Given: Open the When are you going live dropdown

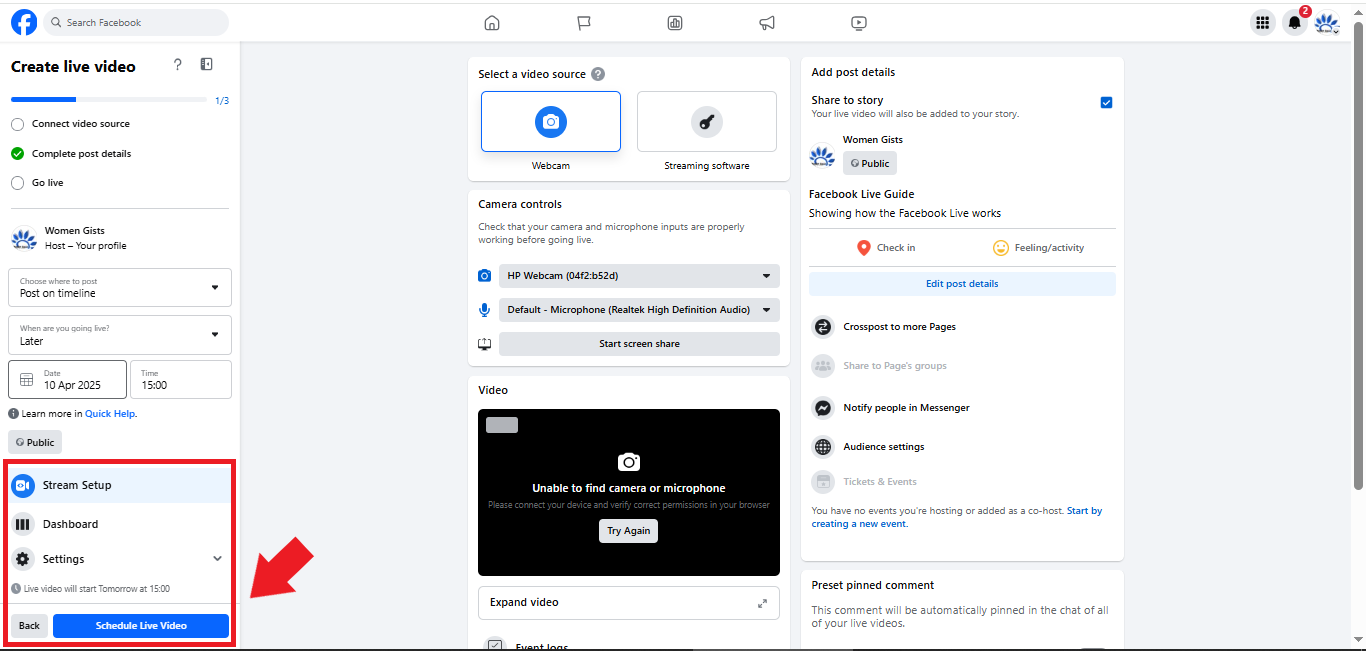Looking at the screenshot, I should (120, 335).
